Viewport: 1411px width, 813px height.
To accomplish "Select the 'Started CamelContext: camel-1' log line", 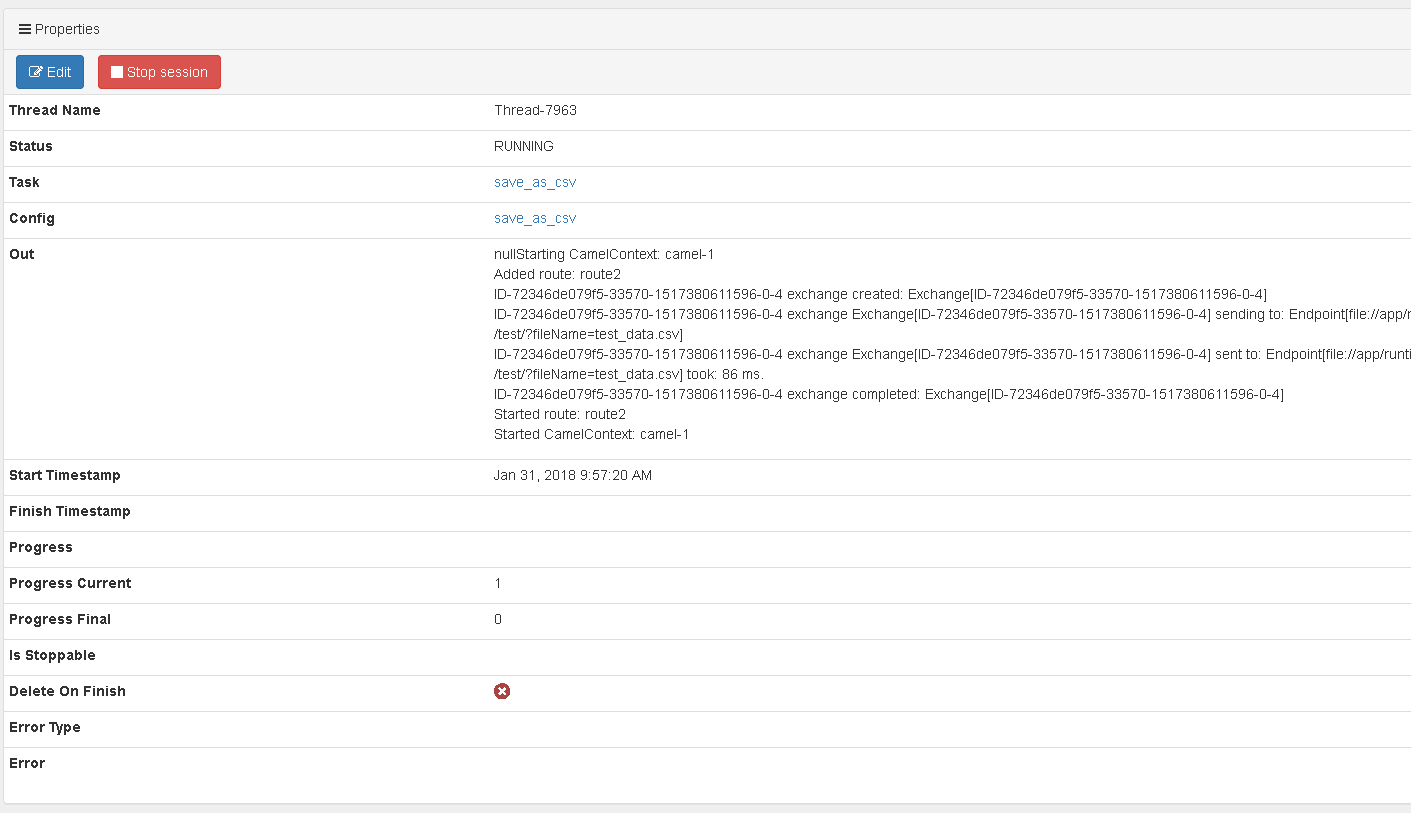I will point(592,434).
